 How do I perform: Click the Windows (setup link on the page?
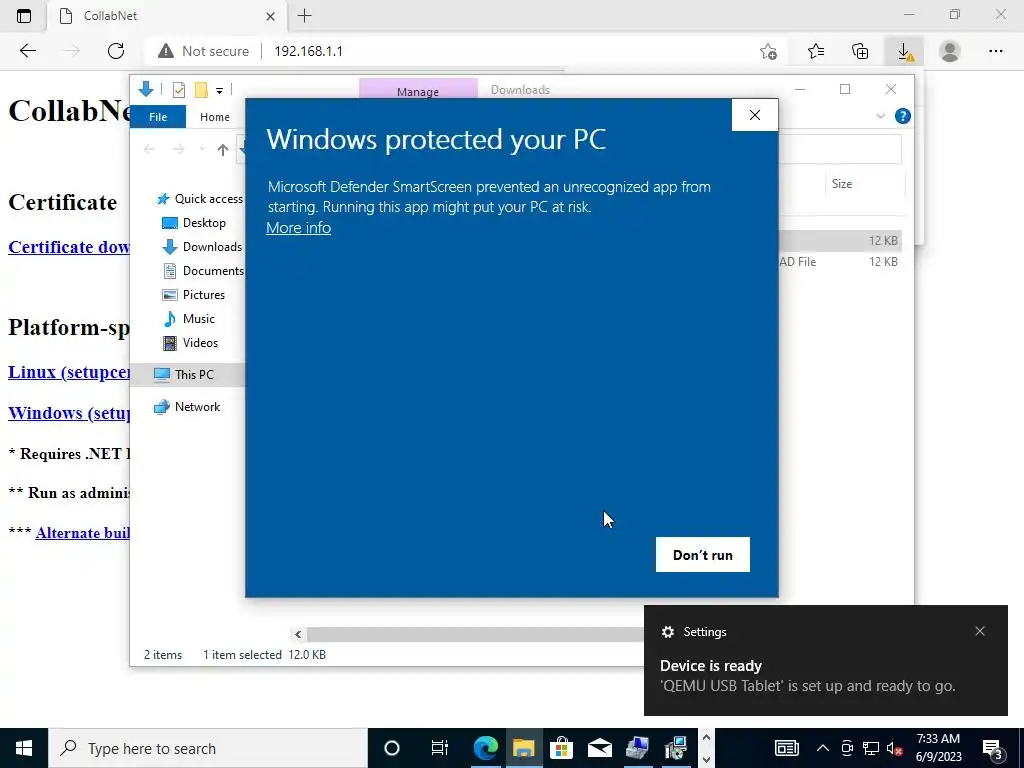[69, 413]
